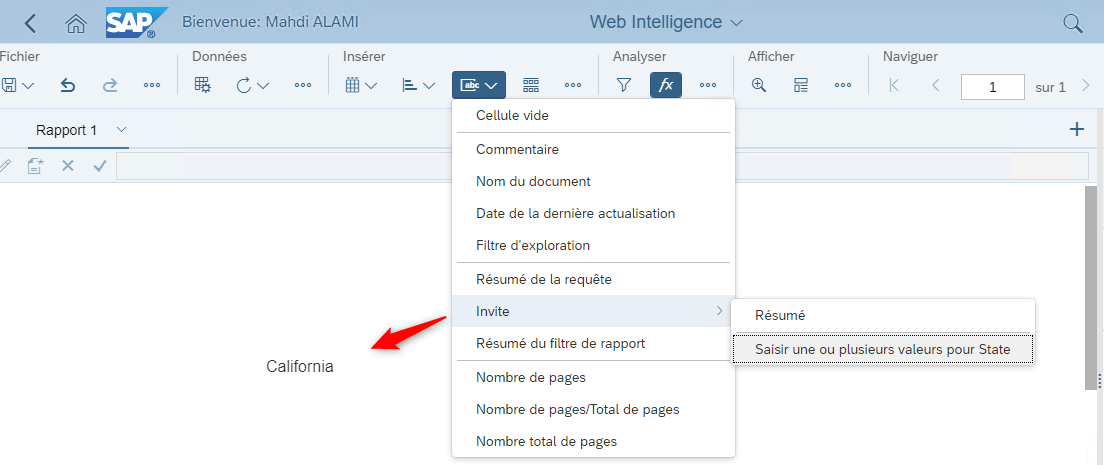Screen dimensions: 1104x465
Task: Open the data provider settings icon
Action: tap(203, 85)
